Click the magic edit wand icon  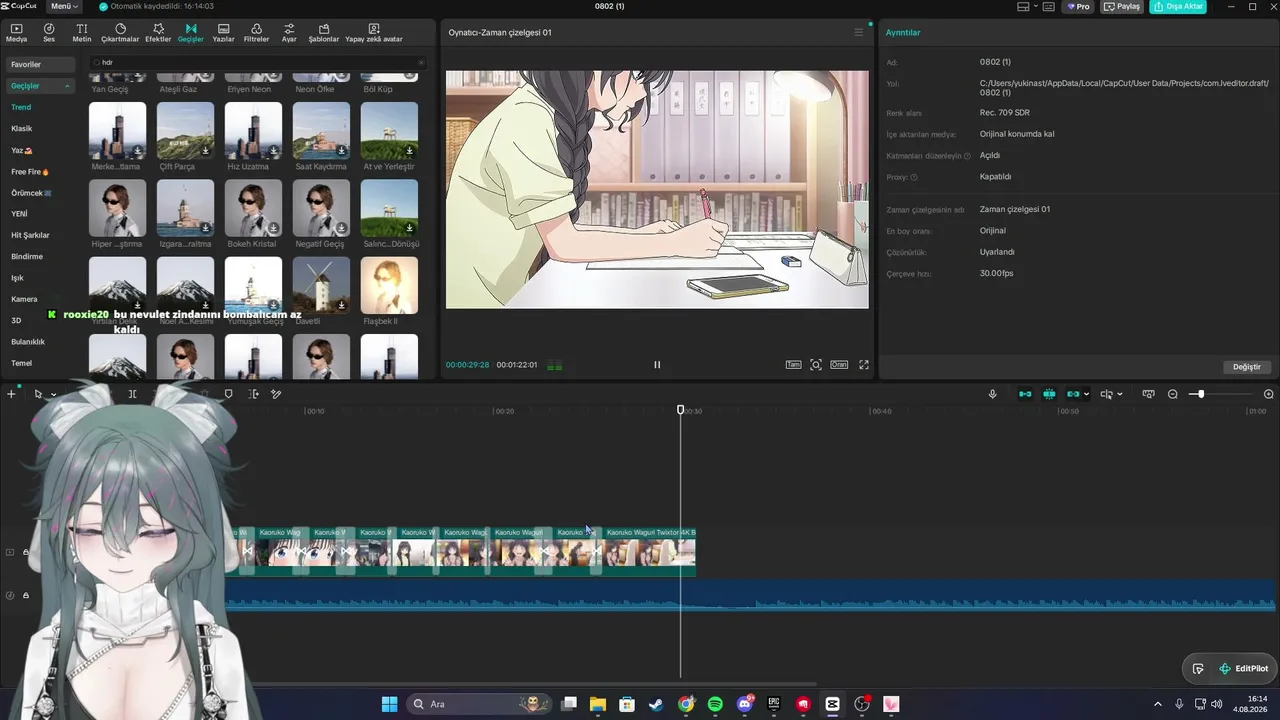[x=276, y=394]
